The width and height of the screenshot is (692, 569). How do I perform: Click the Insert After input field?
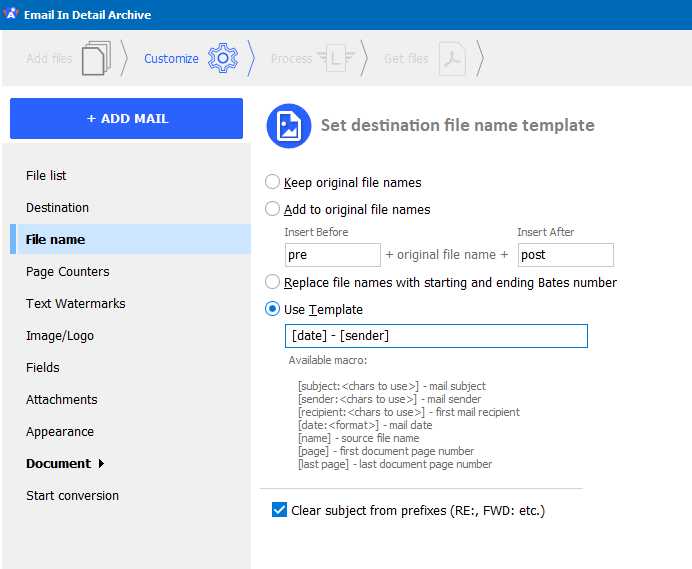[x=565, y=255]
